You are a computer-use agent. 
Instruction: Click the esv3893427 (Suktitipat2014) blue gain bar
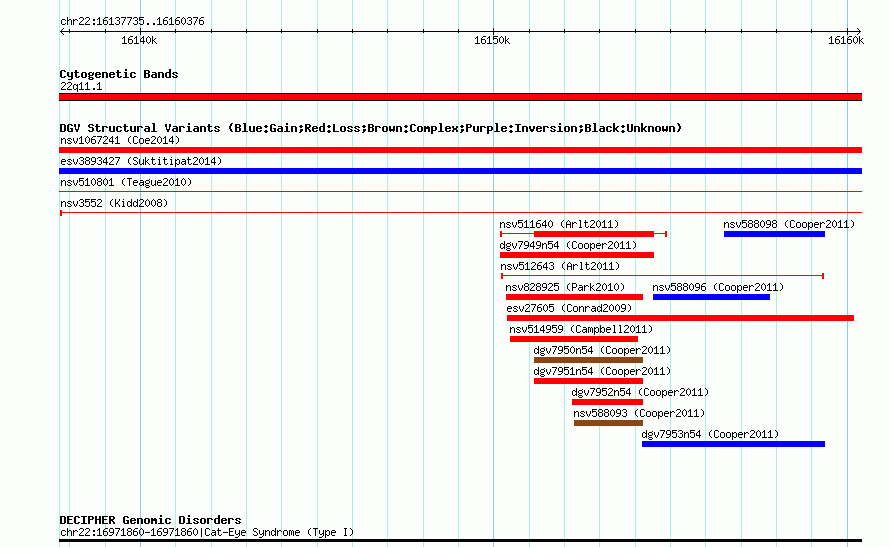pos(460,171)
